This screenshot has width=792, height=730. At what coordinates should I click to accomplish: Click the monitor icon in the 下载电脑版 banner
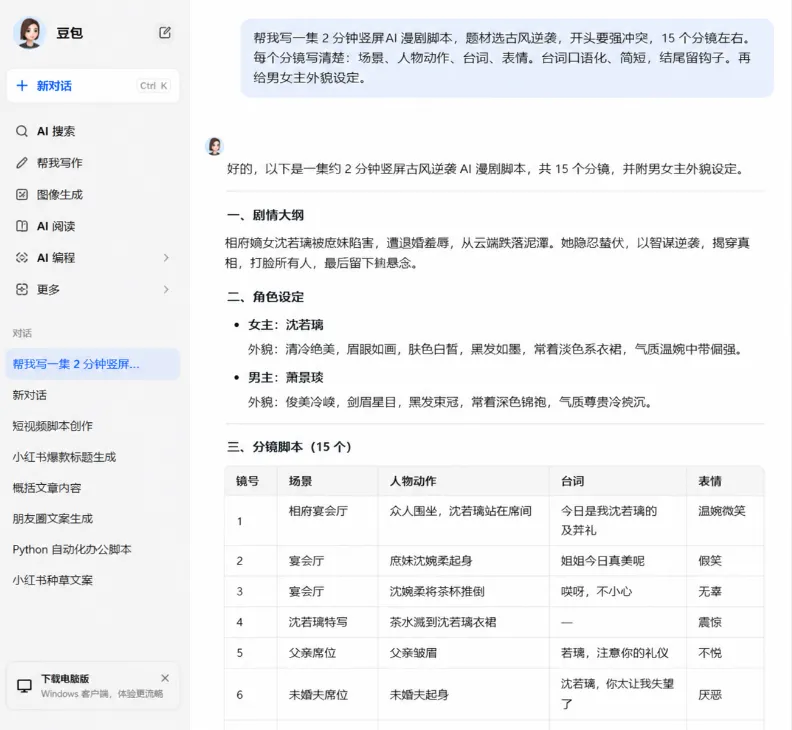tap(24, 686)
